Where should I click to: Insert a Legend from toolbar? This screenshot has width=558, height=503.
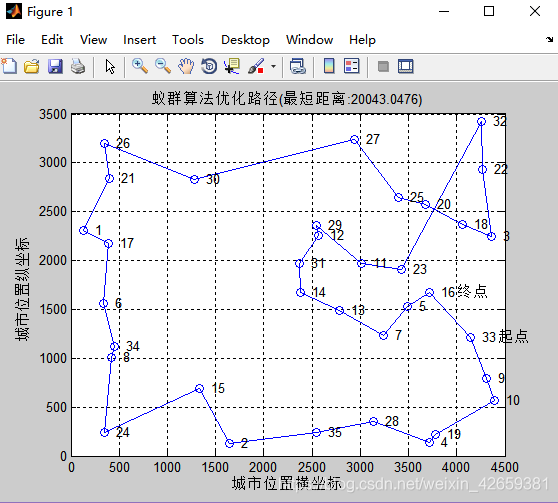[352, 66]
